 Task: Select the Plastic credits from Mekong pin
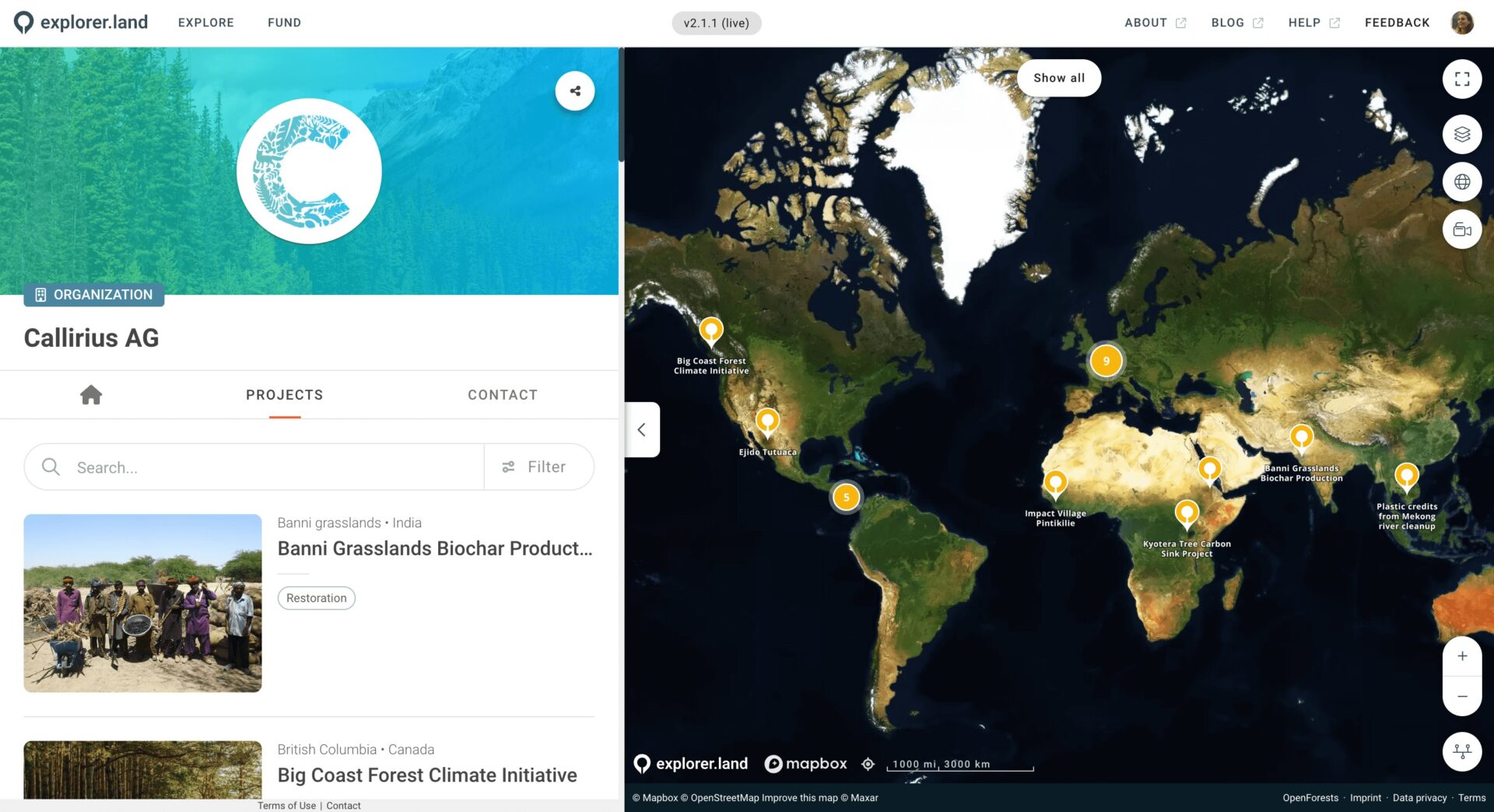tap(1407, 477)
